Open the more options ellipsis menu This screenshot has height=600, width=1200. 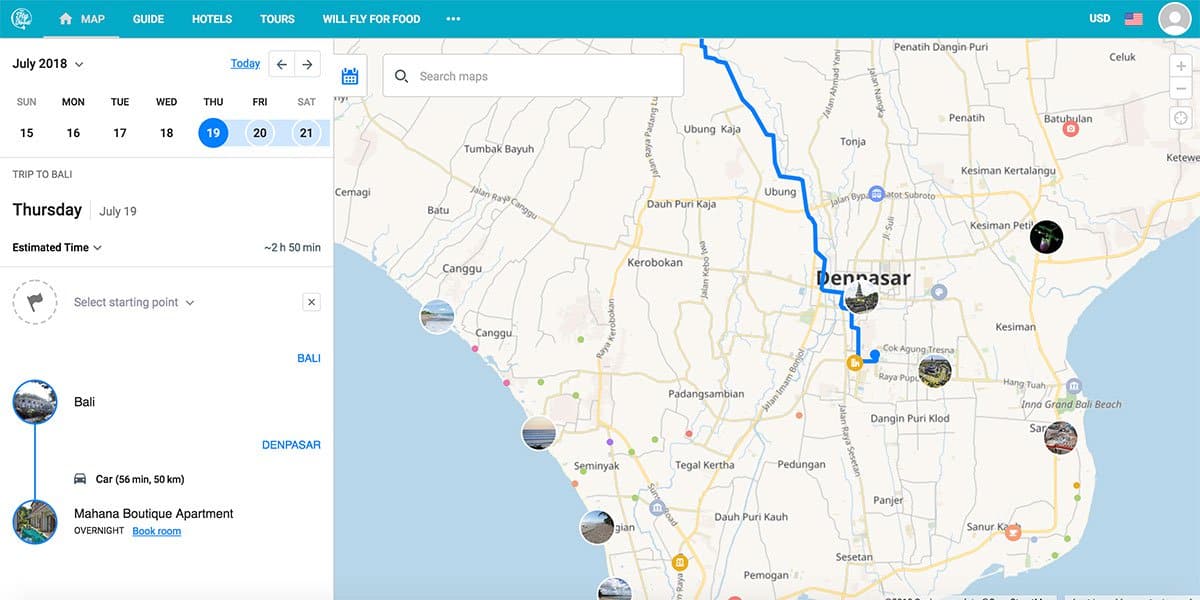coord(453,19)
